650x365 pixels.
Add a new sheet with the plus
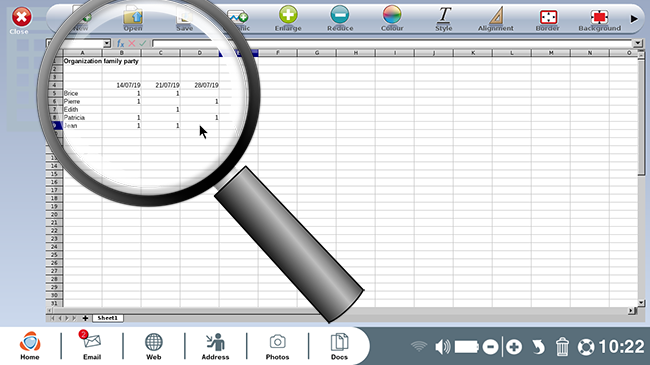[85, 318]
